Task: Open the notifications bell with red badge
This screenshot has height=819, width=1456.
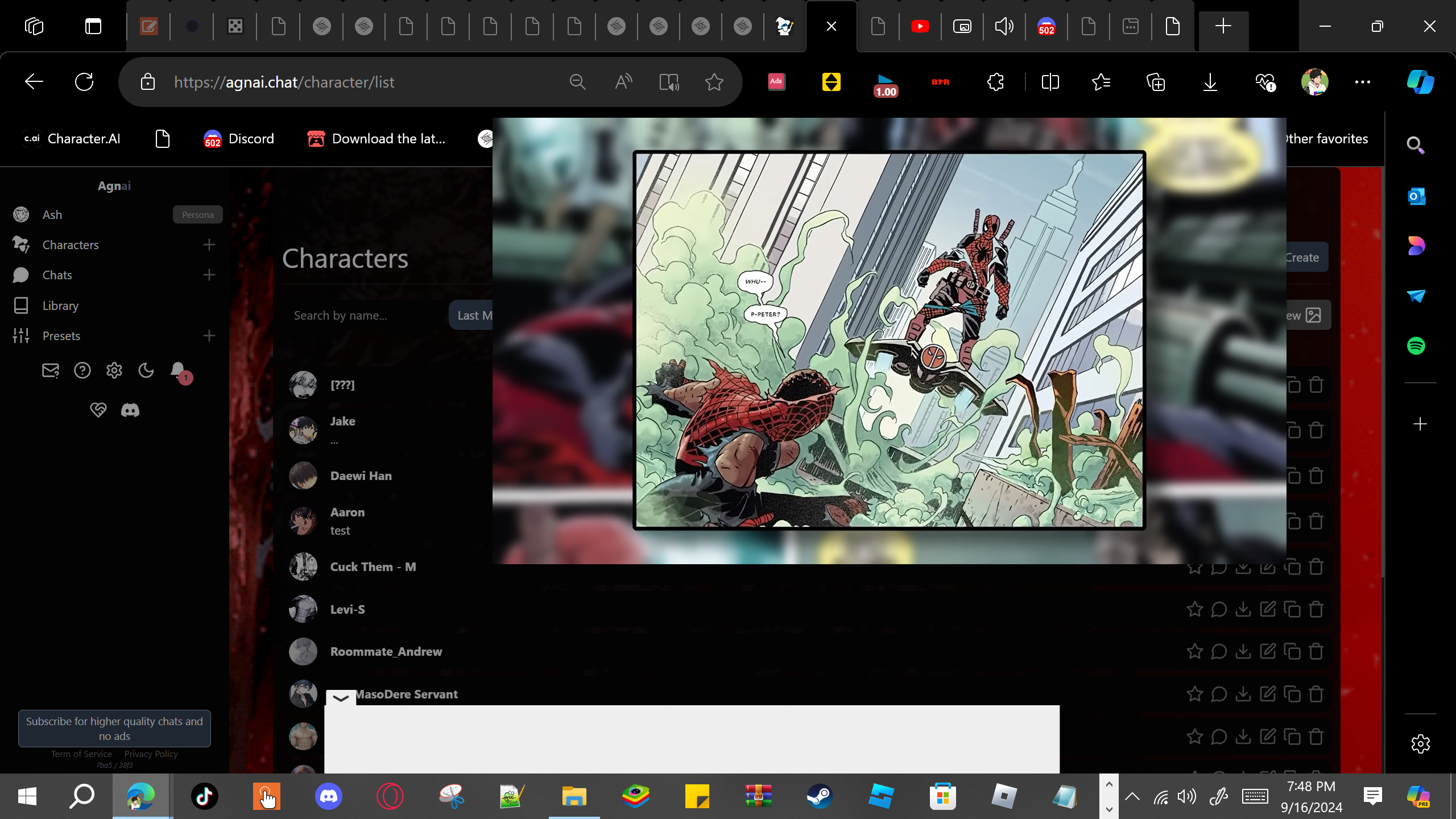Action: (x=179, y=371)
